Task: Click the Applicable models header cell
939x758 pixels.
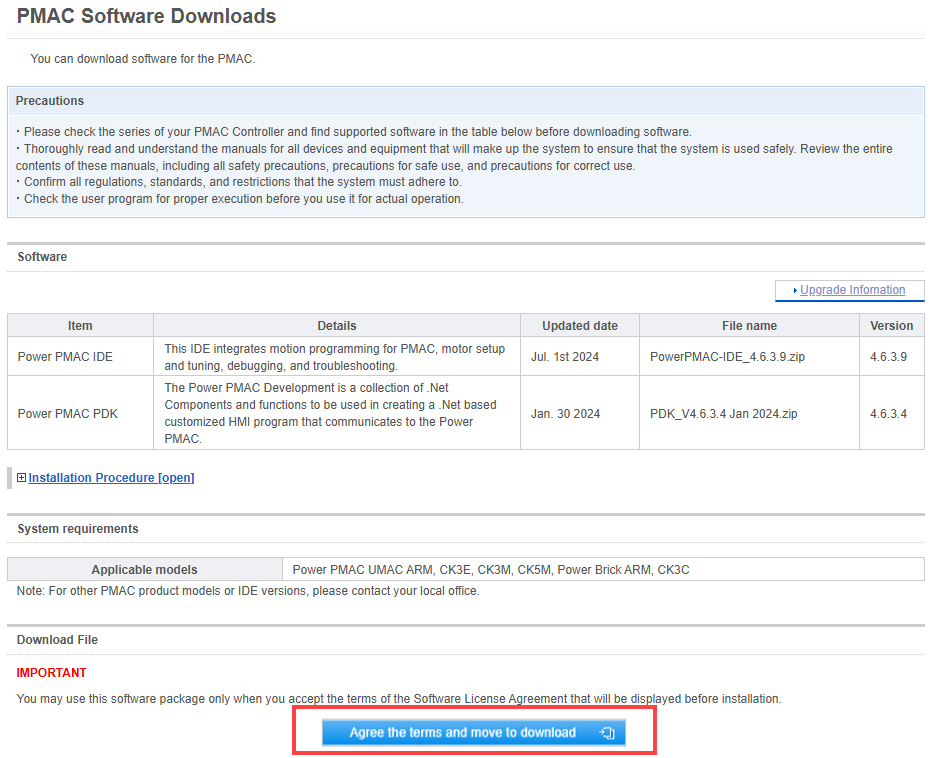Action: click(x=144, y=569)
